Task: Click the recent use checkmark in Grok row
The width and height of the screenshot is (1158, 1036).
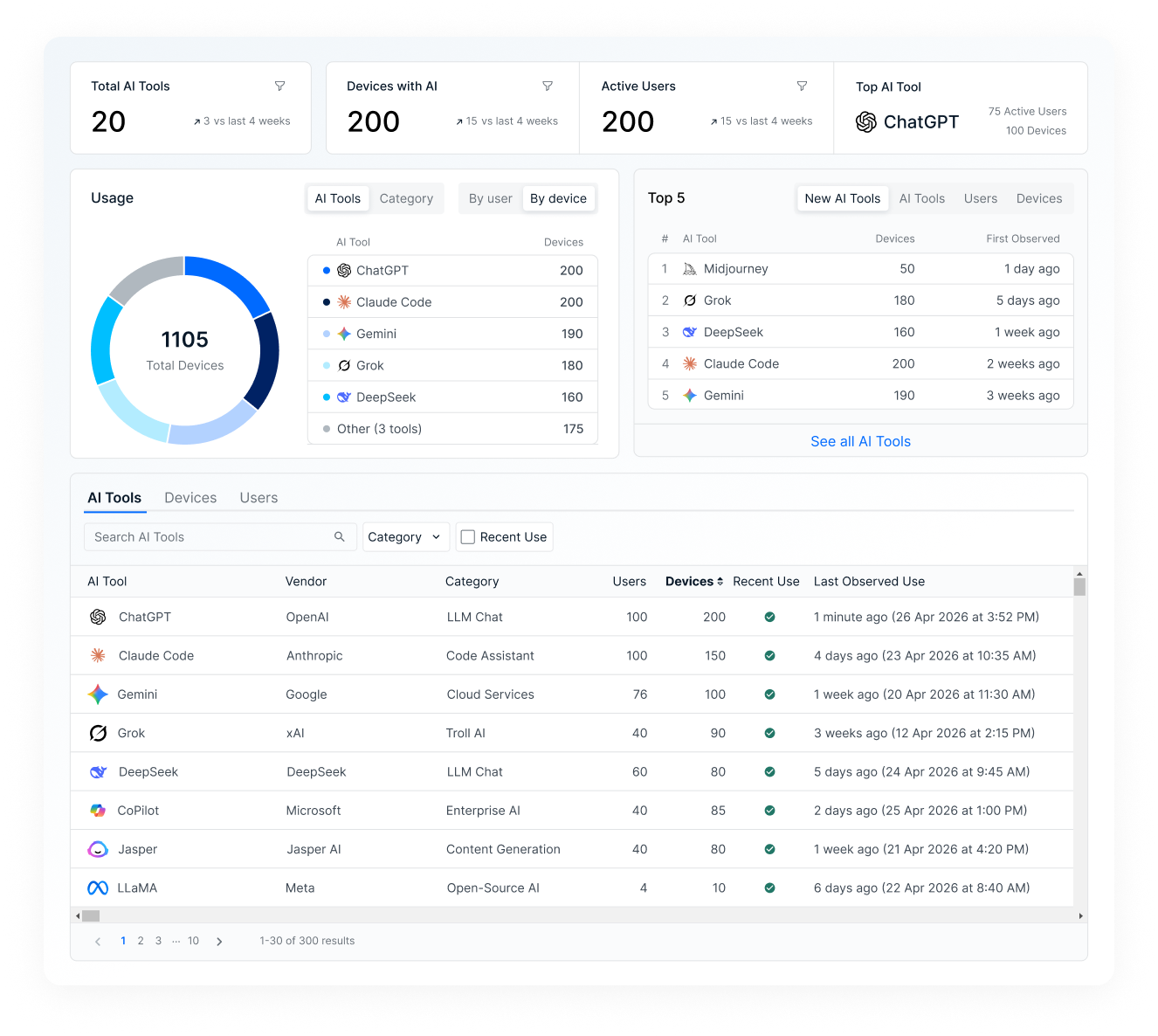Action: [769, 733]
